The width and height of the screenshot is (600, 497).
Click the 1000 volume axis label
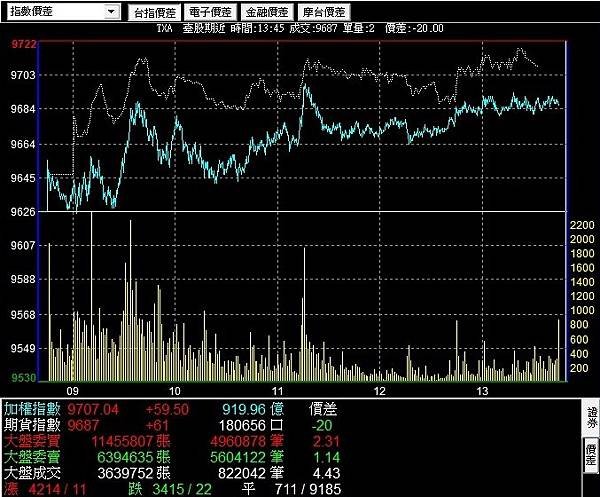[x=582, y=310]
